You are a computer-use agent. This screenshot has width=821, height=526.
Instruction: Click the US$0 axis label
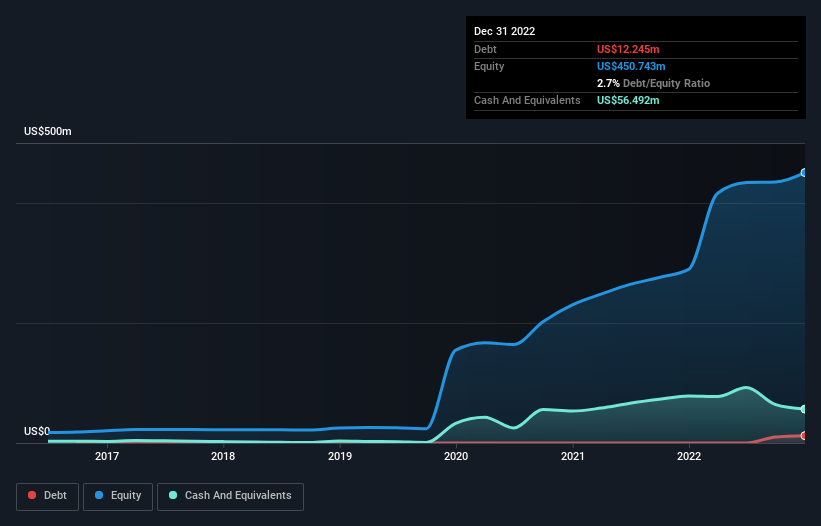(x=37, y=431)
